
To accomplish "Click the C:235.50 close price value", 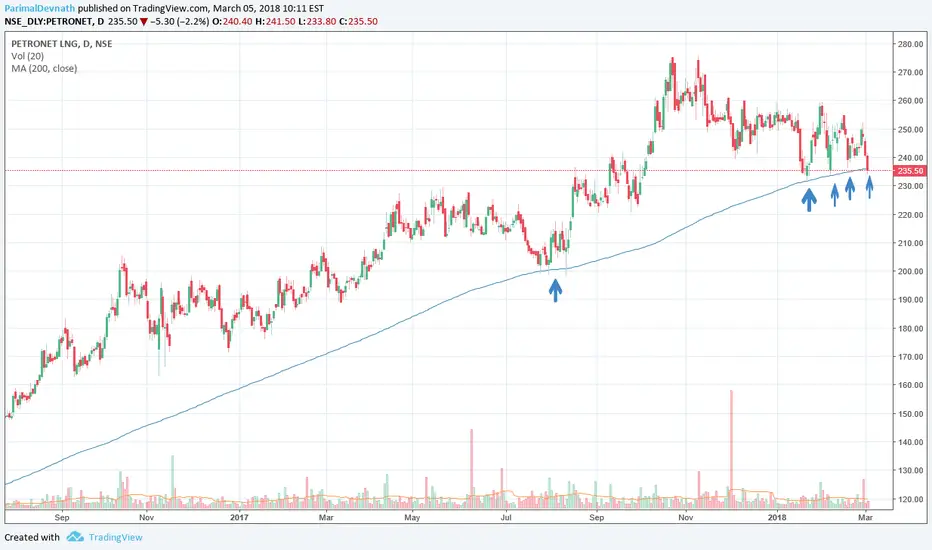I will click(358, 21).
